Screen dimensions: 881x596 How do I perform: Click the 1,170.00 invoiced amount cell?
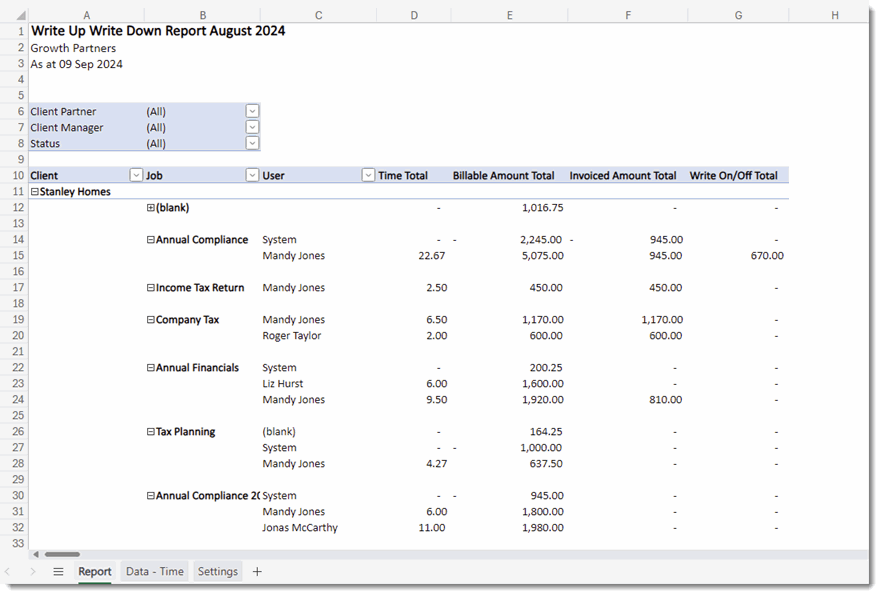click(662, 320)
